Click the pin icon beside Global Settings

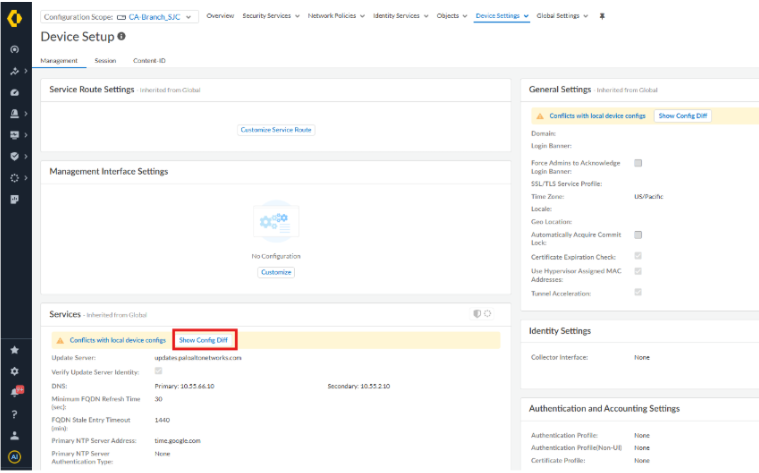pyautogui.click(x=602, y=16)
